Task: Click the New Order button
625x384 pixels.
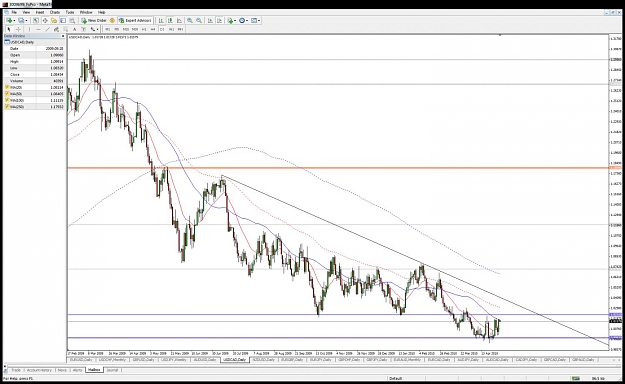Action: point(94,20)
